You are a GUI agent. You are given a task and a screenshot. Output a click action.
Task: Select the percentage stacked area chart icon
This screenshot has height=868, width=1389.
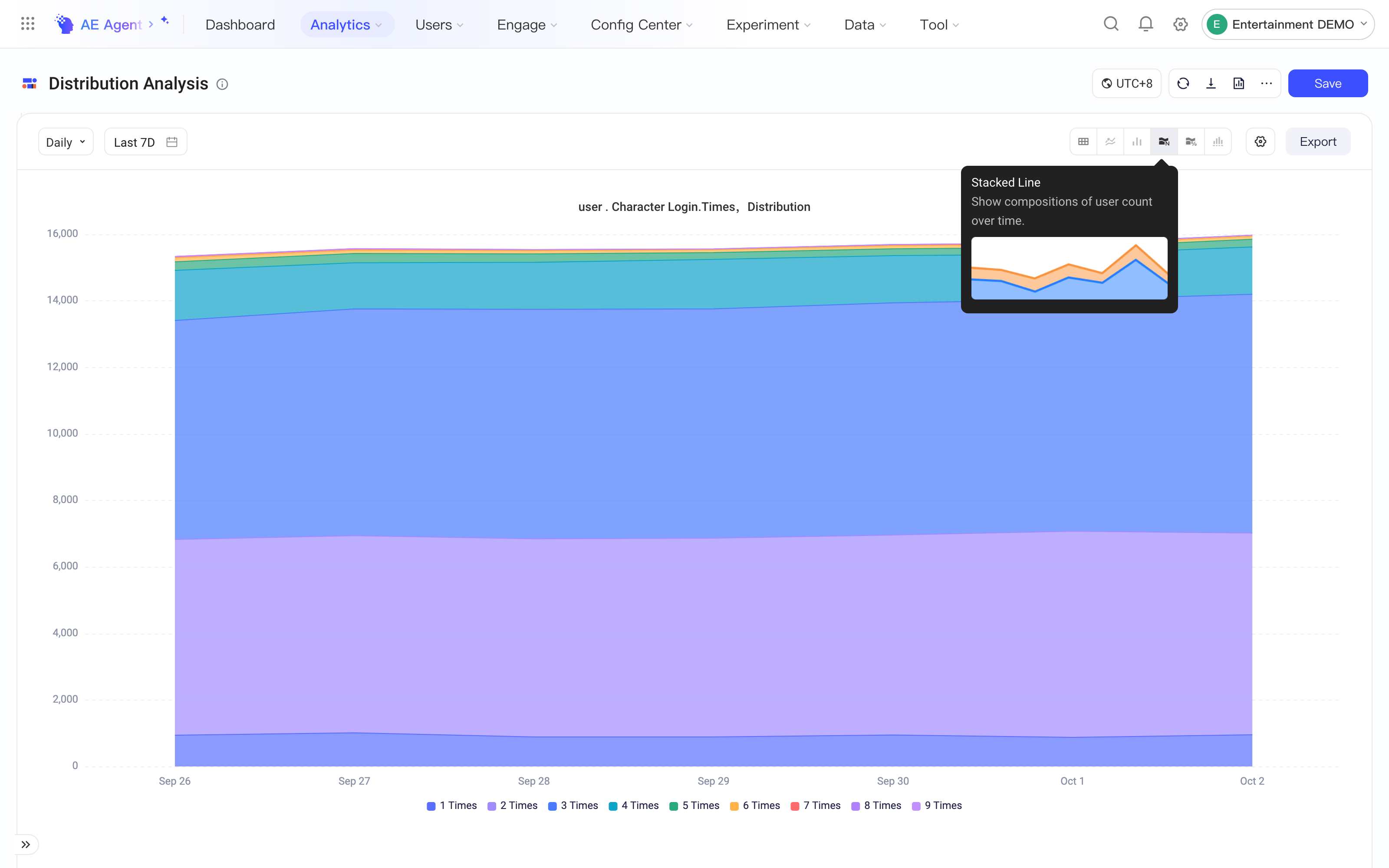click(1191, 142)
